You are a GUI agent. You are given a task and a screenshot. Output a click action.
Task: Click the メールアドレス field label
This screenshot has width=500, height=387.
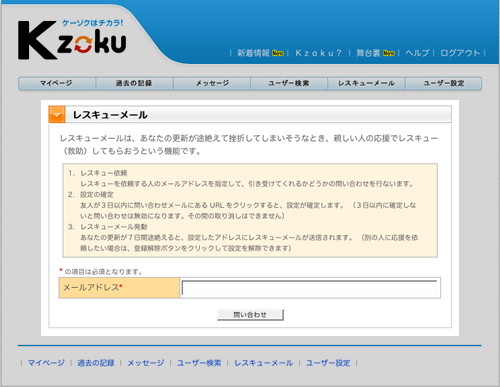coord(93,287)
